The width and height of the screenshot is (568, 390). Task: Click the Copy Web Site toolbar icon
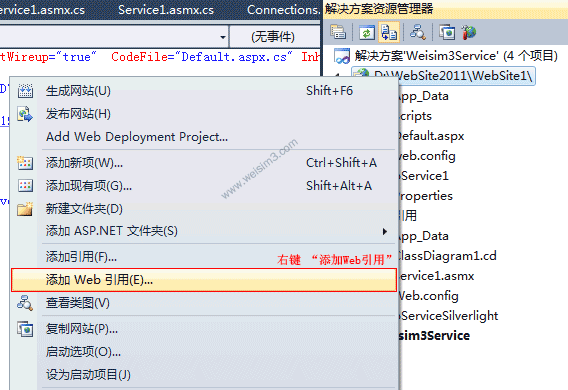point(447,32)
